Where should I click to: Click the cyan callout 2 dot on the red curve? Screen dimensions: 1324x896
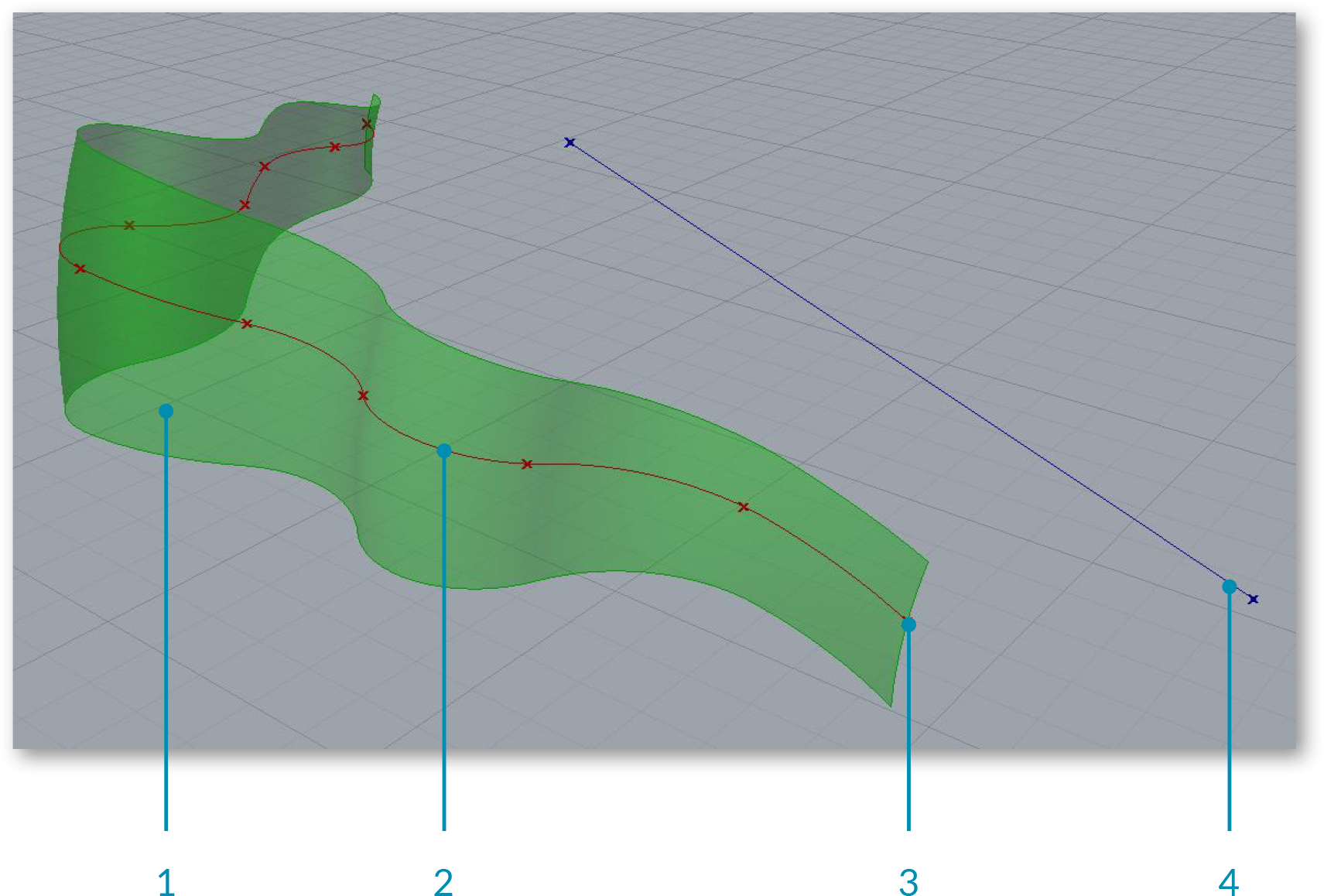pos(443,450)
